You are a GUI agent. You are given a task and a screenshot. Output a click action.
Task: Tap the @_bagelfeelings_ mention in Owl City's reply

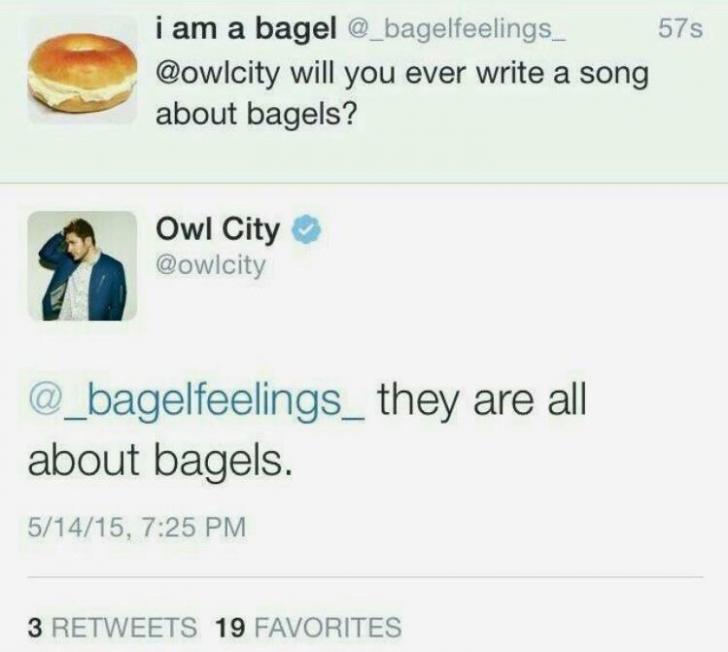pos(195,404)
